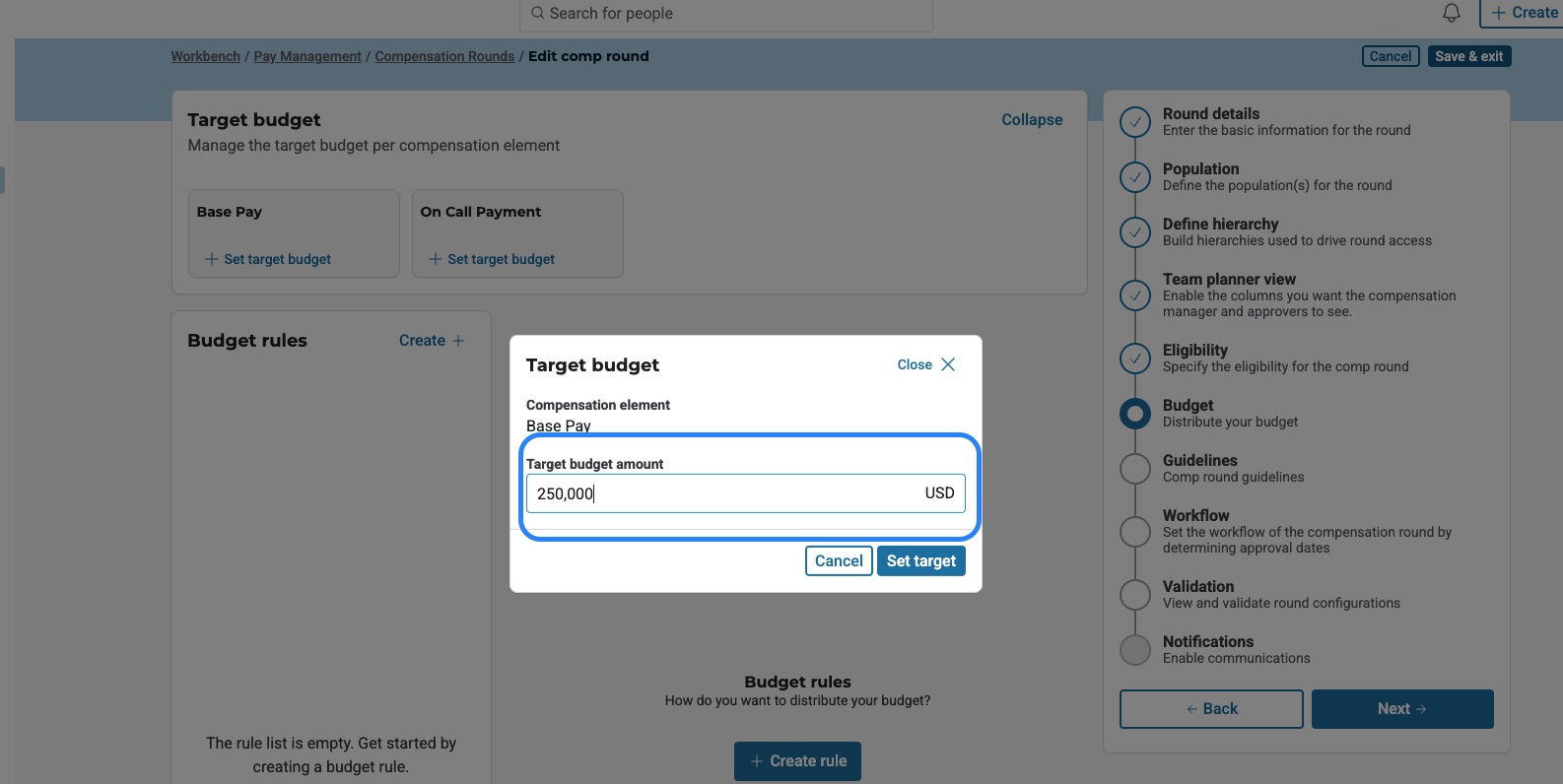Click the Workflow step circle icon
This screenshot has height=784, width=1563.
(x=1135, y=532)
